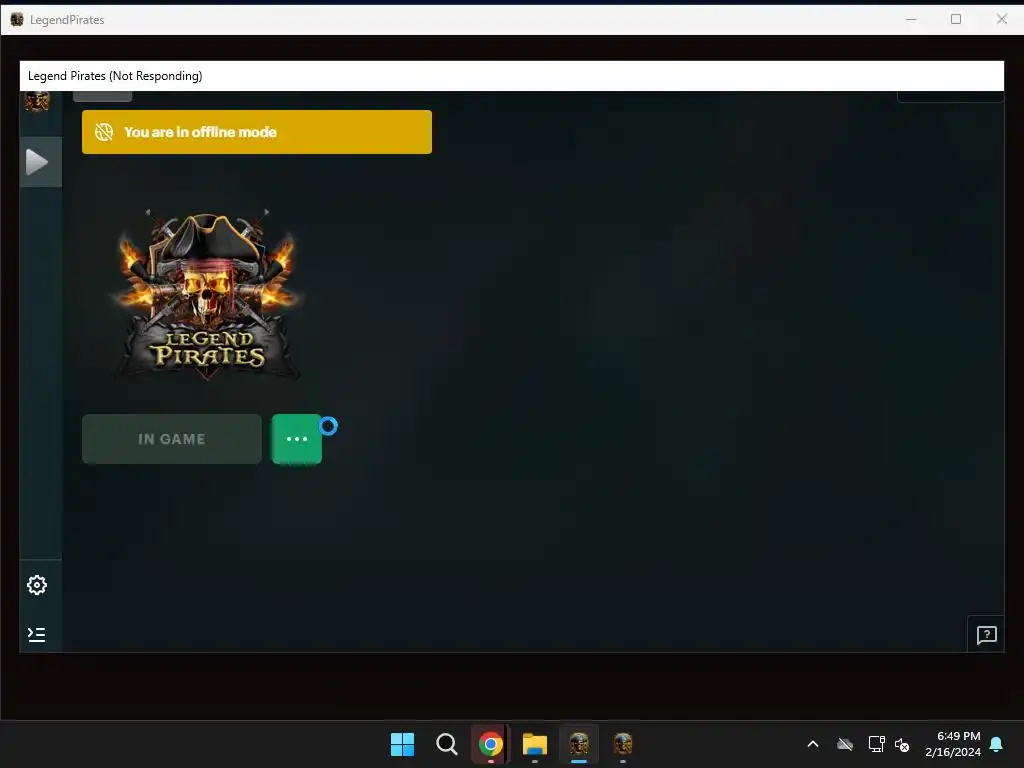This screenshot has width=1024, height=768.
Task: Open launcher settings via the gear icon
Action: (37, 585)
